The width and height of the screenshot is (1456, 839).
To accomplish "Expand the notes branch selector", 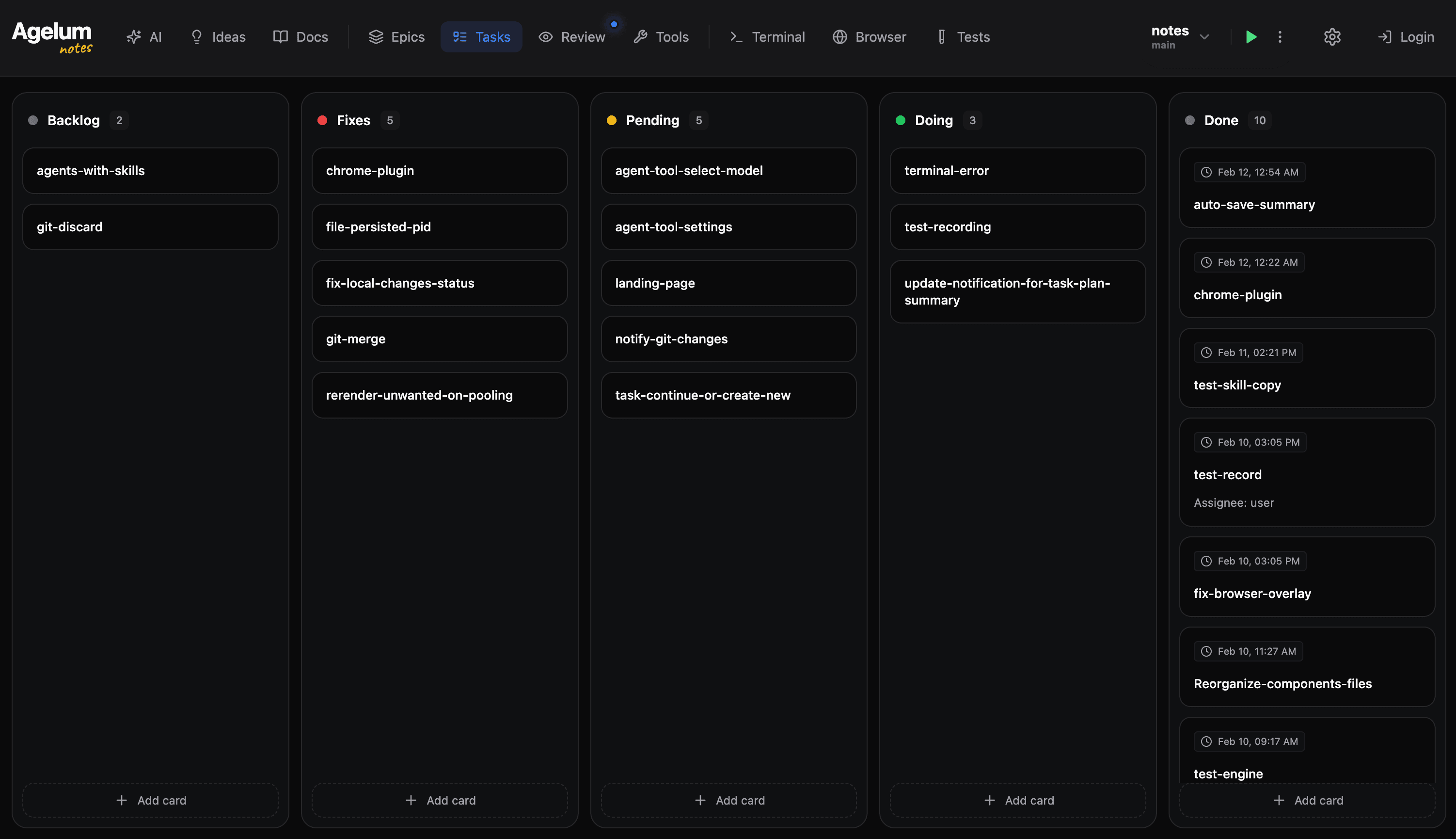I will (x=1205, y=36).
